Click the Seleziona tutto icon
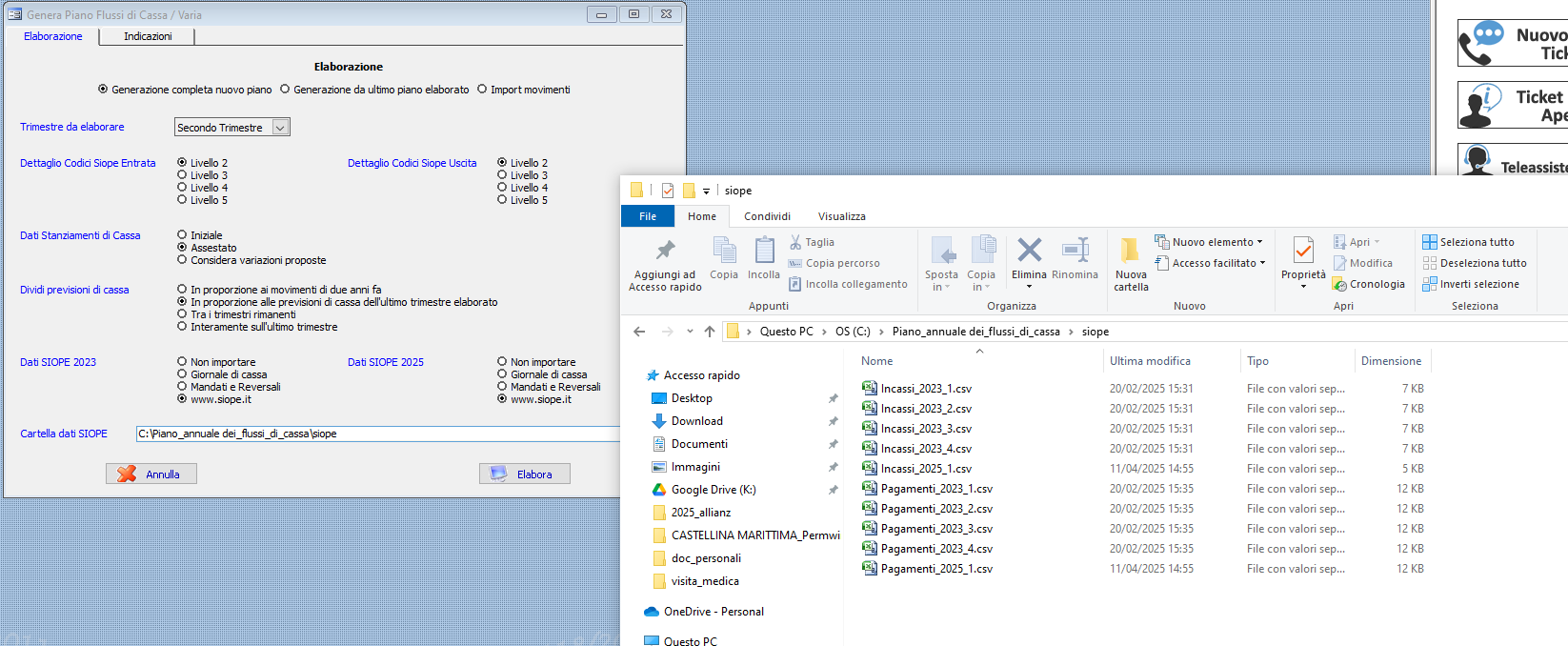This screenshot has width=1568, height=646. [x=1430, y=242]
